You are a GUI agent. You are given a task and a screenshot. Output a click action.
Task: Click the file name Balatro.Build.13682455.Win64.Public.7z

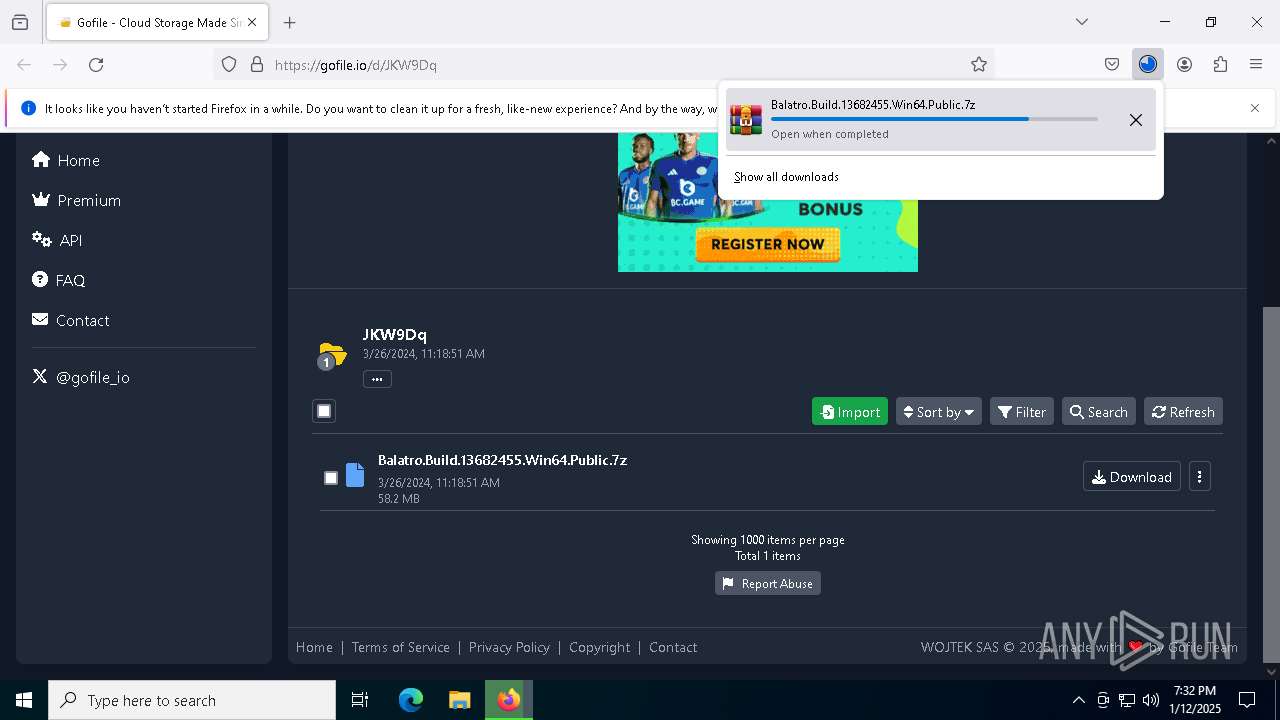[502, 460]
